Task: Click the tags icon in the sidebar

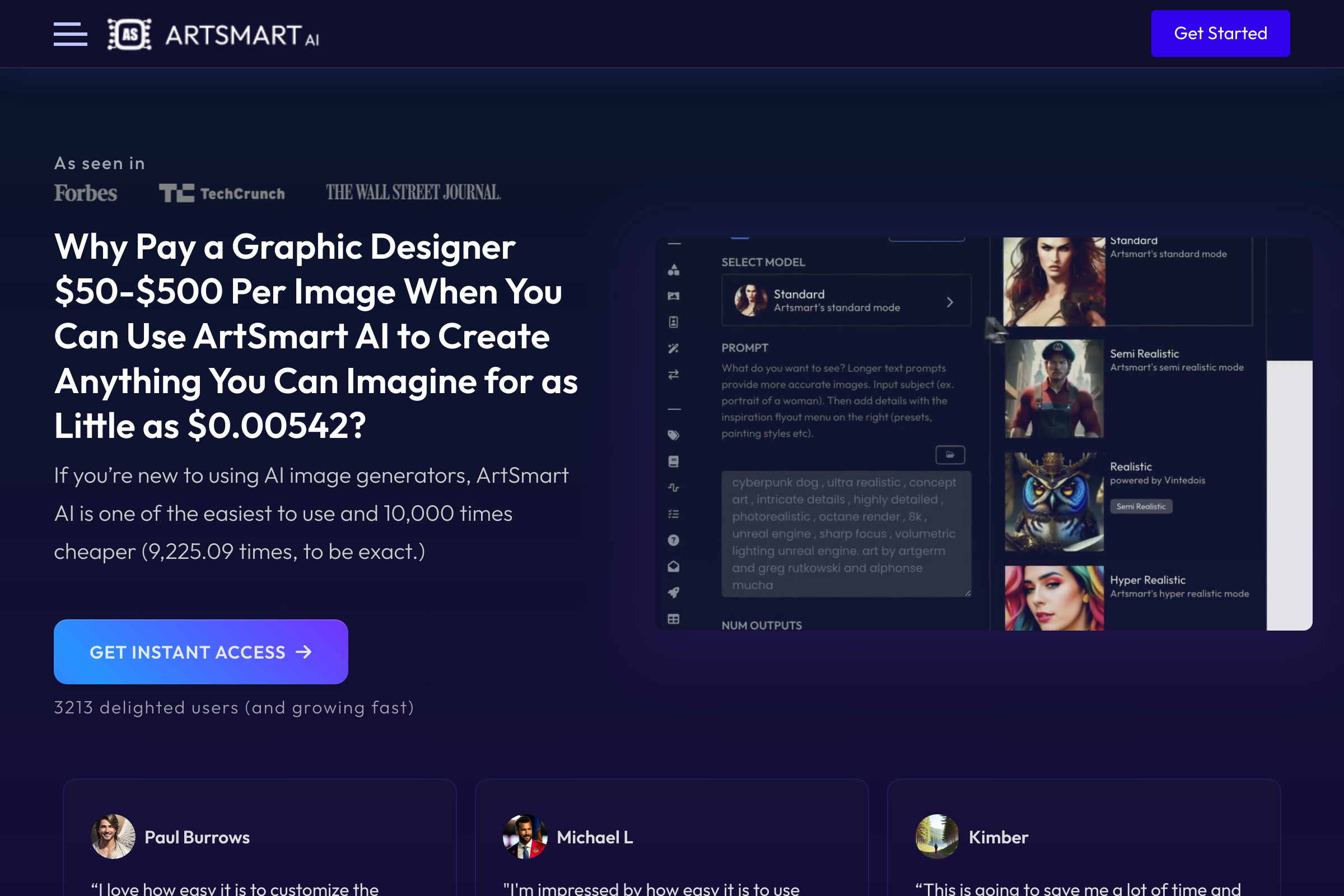Action: pos(674,435)
